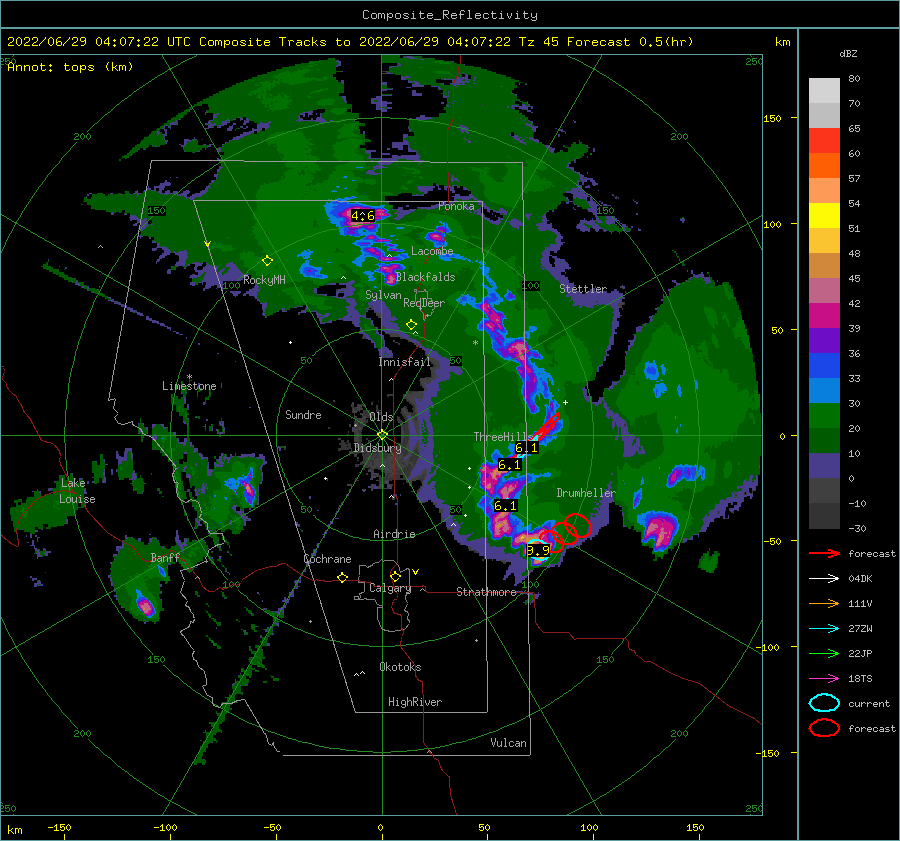The width and height of the screenshot is (900, 841).
Task: Click the yellow diamond marker below RedDeer
Action: click(x=411, y=325)
